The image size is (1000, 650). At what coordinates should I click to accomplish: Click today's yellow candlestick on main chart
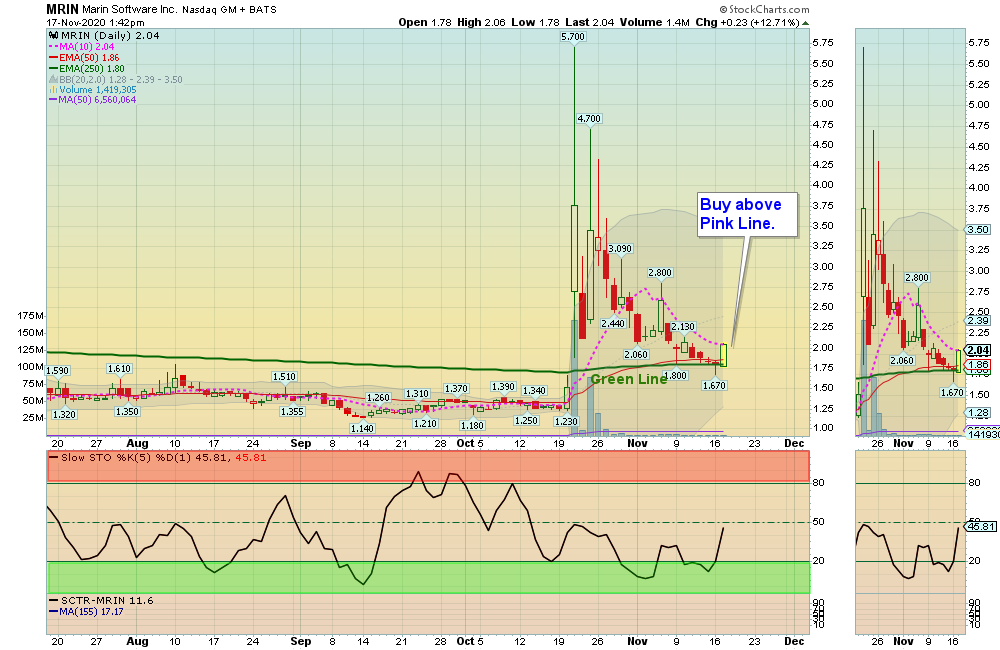pos(723,355)
